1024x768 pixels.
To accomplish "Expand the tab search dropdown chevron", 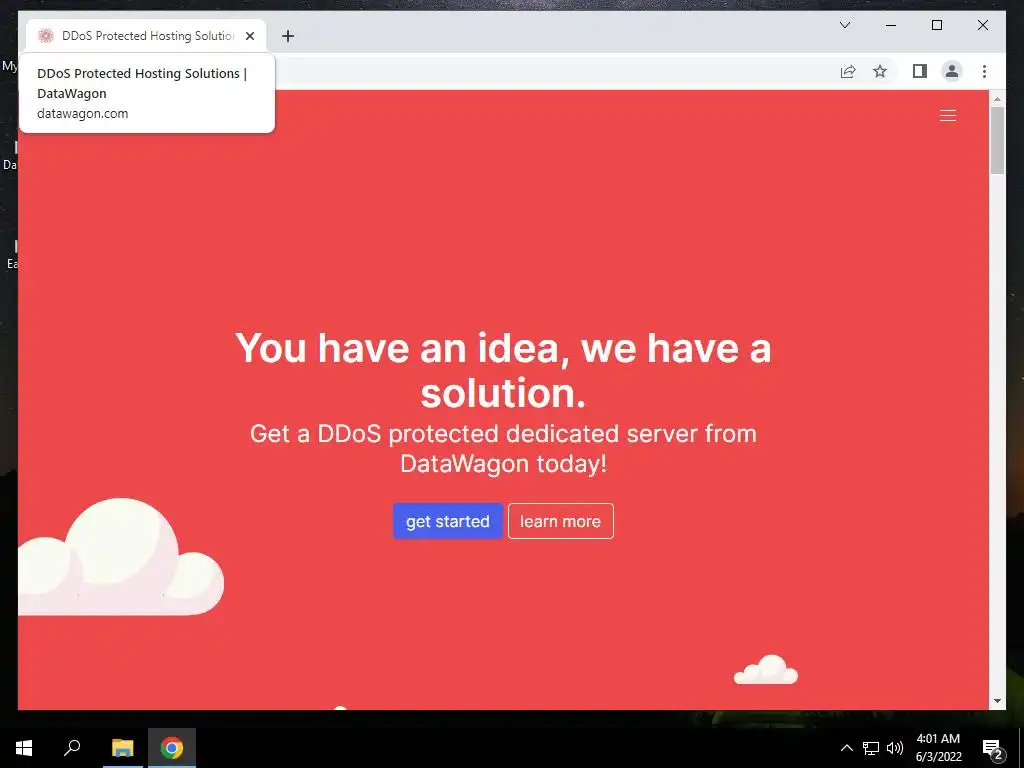I will [844, 25].
